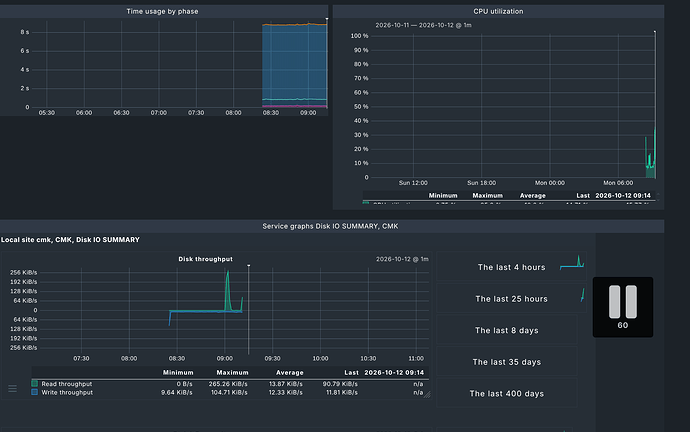Click the pin marker atop CPU utilization graph
The height and width of the screenshot is (432, 690).
(x=655, y=32)
